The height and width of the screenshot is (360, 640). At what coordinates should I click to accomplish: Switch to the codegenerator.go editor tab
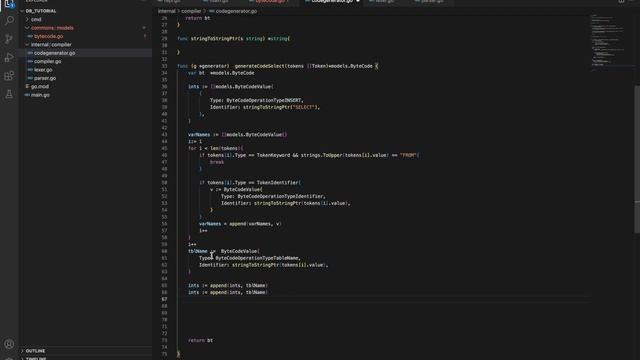tap(331, 2)
